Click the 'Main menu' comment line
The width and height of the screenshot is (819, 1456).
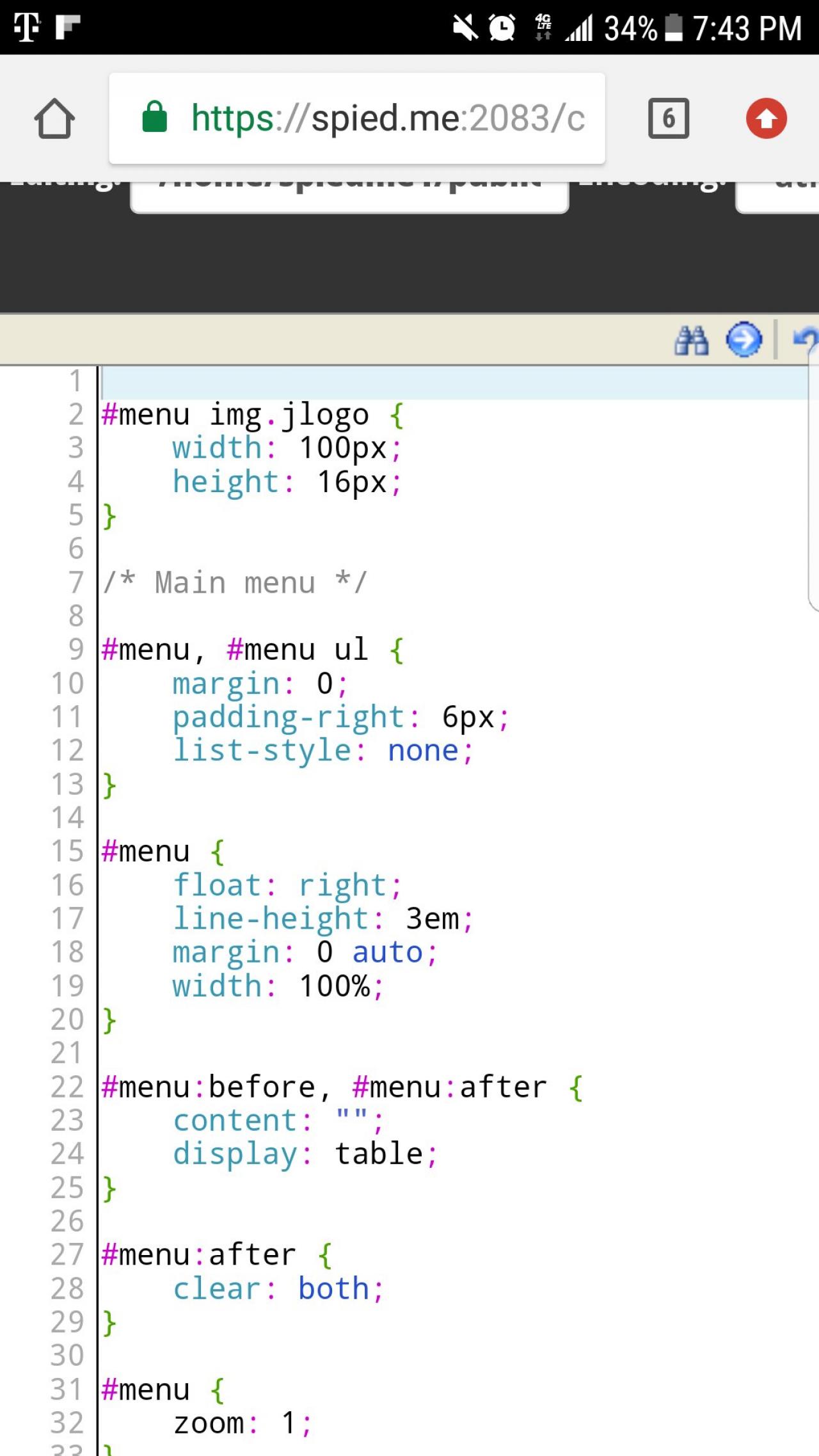click(x=235, y=582)
